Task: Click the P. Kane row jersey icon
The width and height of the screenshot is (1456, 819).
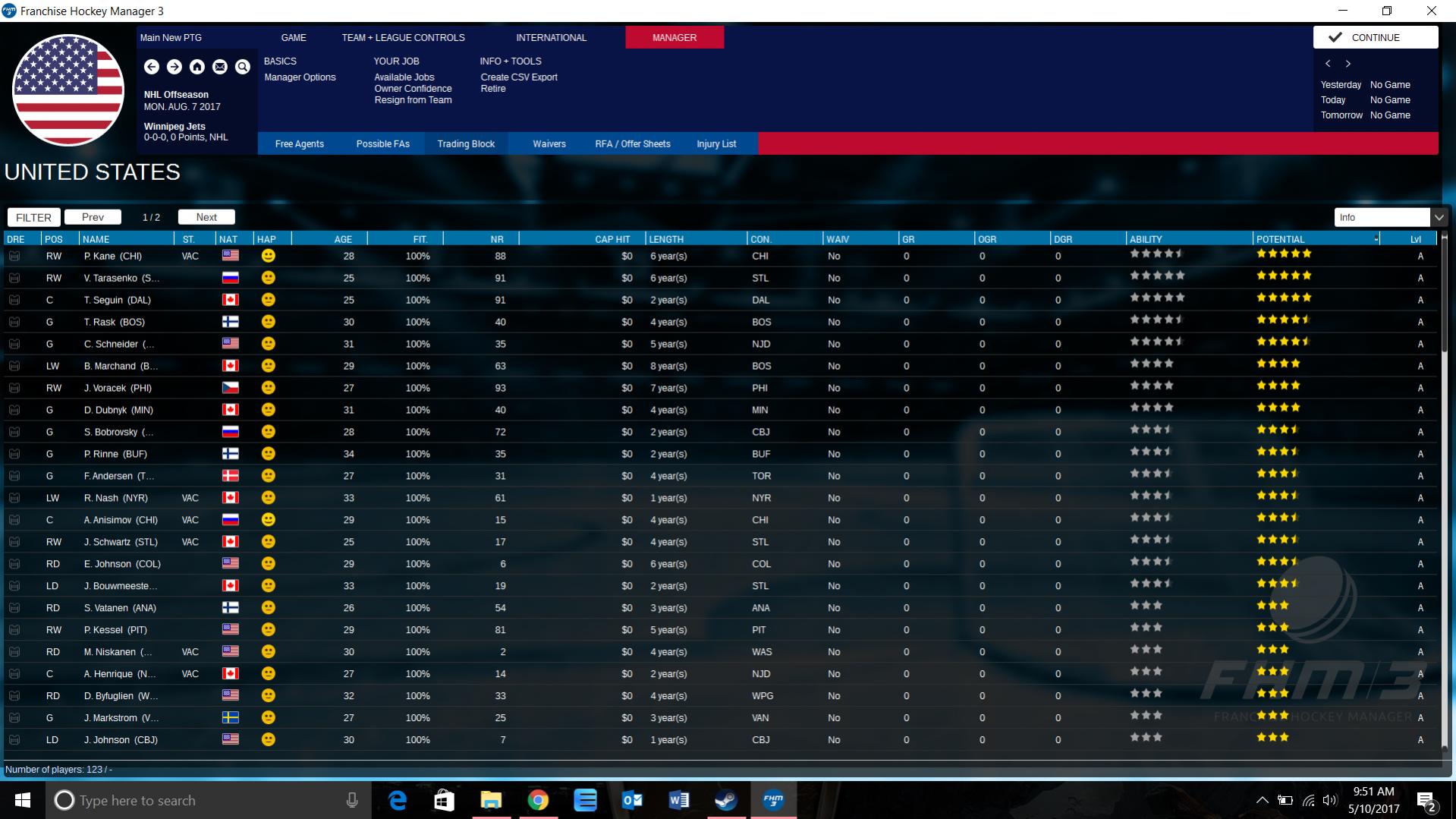Action: 14,257
